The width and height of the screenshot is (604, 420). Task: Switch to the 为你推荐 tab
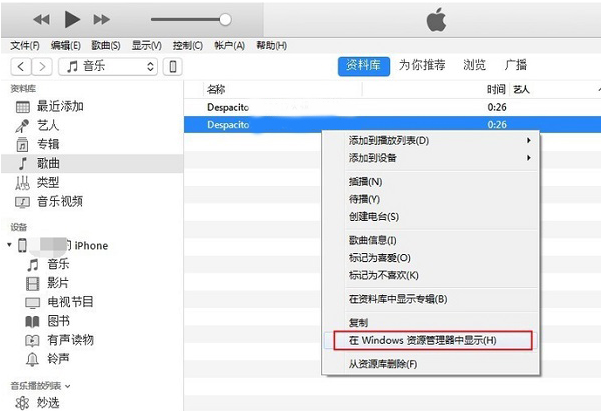(422, 65)
